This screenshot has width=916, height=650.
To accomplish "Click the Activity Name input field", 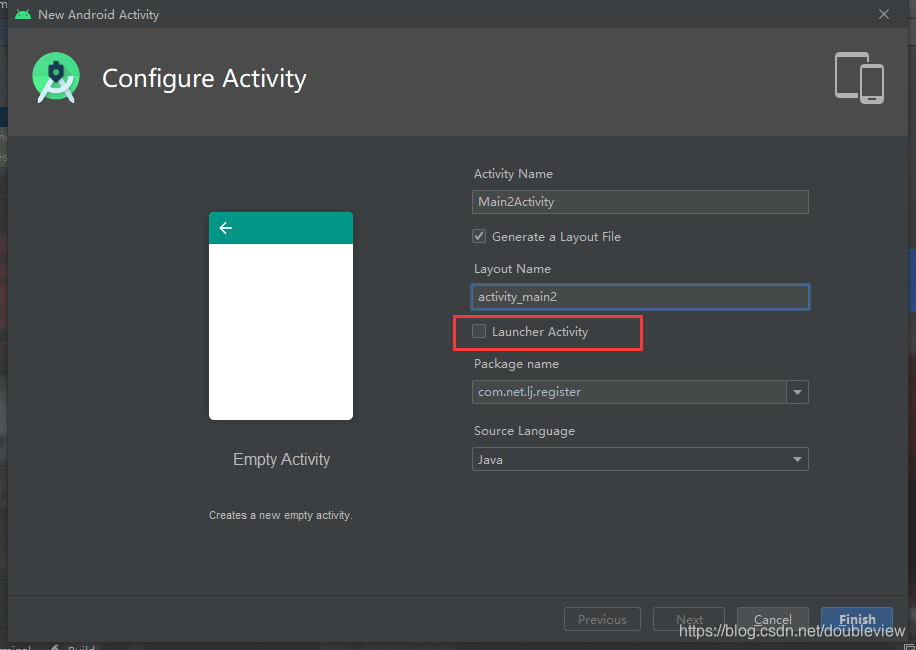I will coord(640,202).
